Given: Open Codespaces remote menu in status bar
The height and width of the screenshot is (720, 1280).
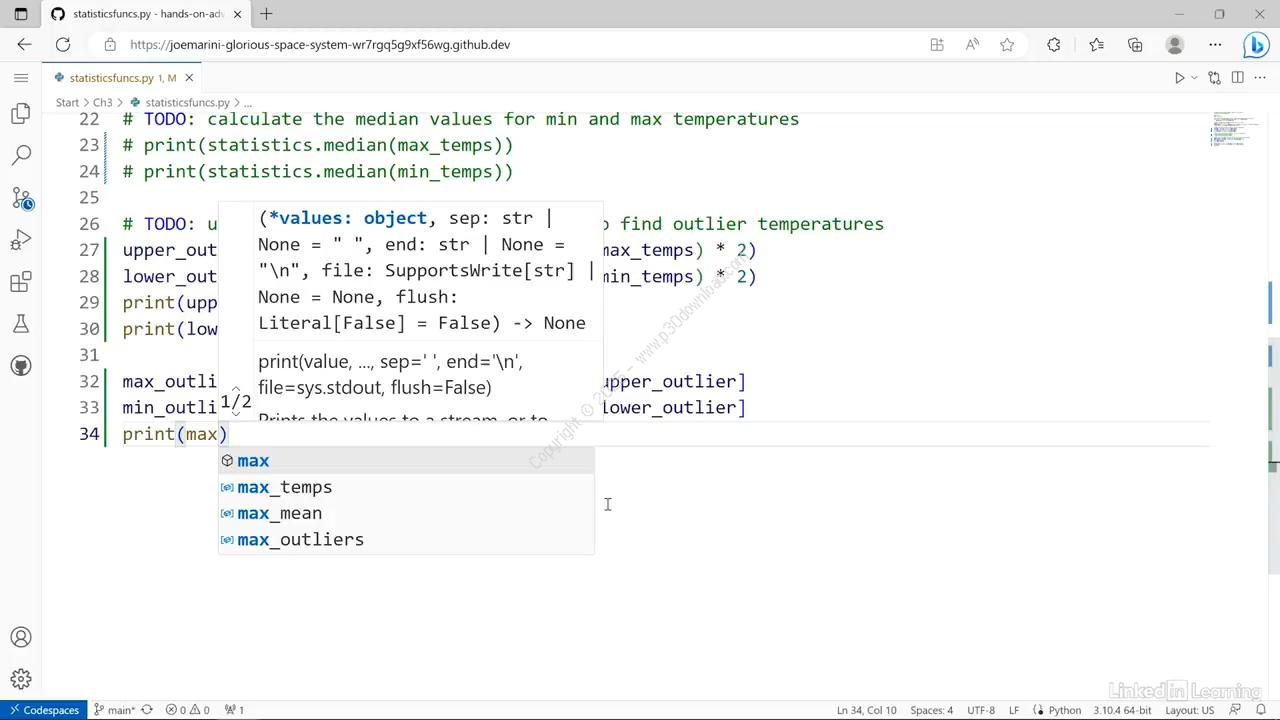Looking at the screenshot, I should (x=43, y=710).
